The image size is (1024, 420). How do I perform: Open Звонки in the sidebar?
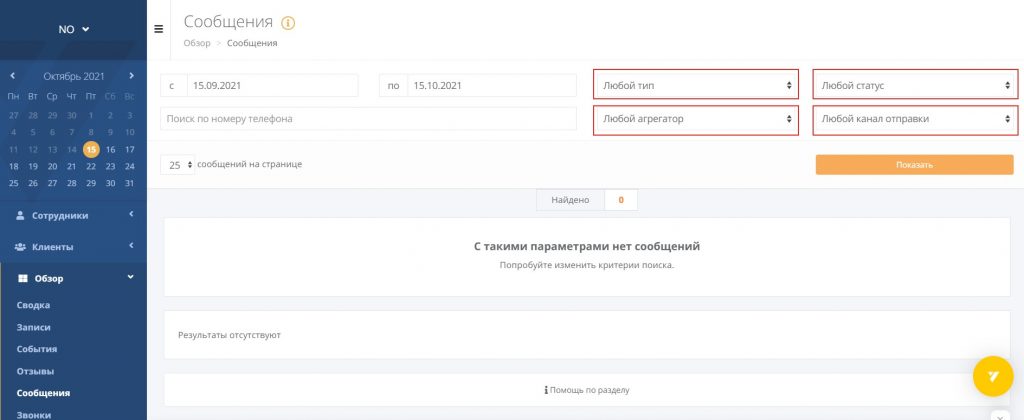point(34,414)
